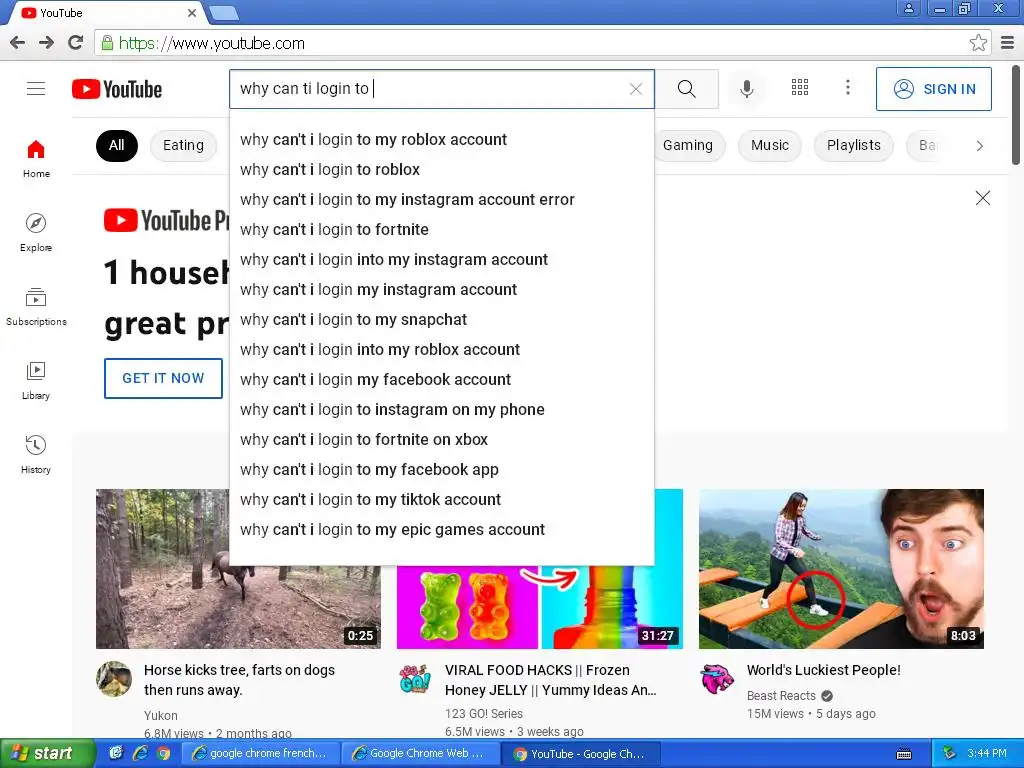Open Explore in the sidebar
The height and width of the screenshot is (768, 1024).
tap(36, 232)
